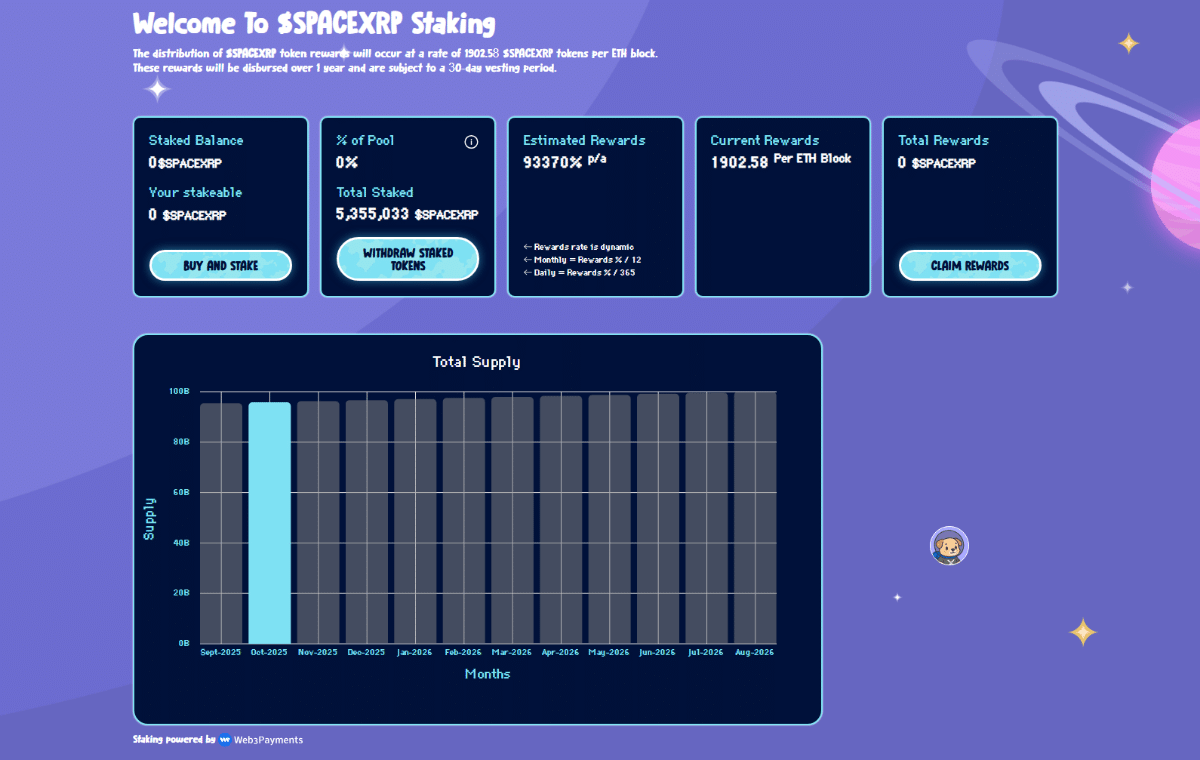Click the 'Staked Balance' label
Viewport: 1200px width, 760px height.
coord(196,141)
